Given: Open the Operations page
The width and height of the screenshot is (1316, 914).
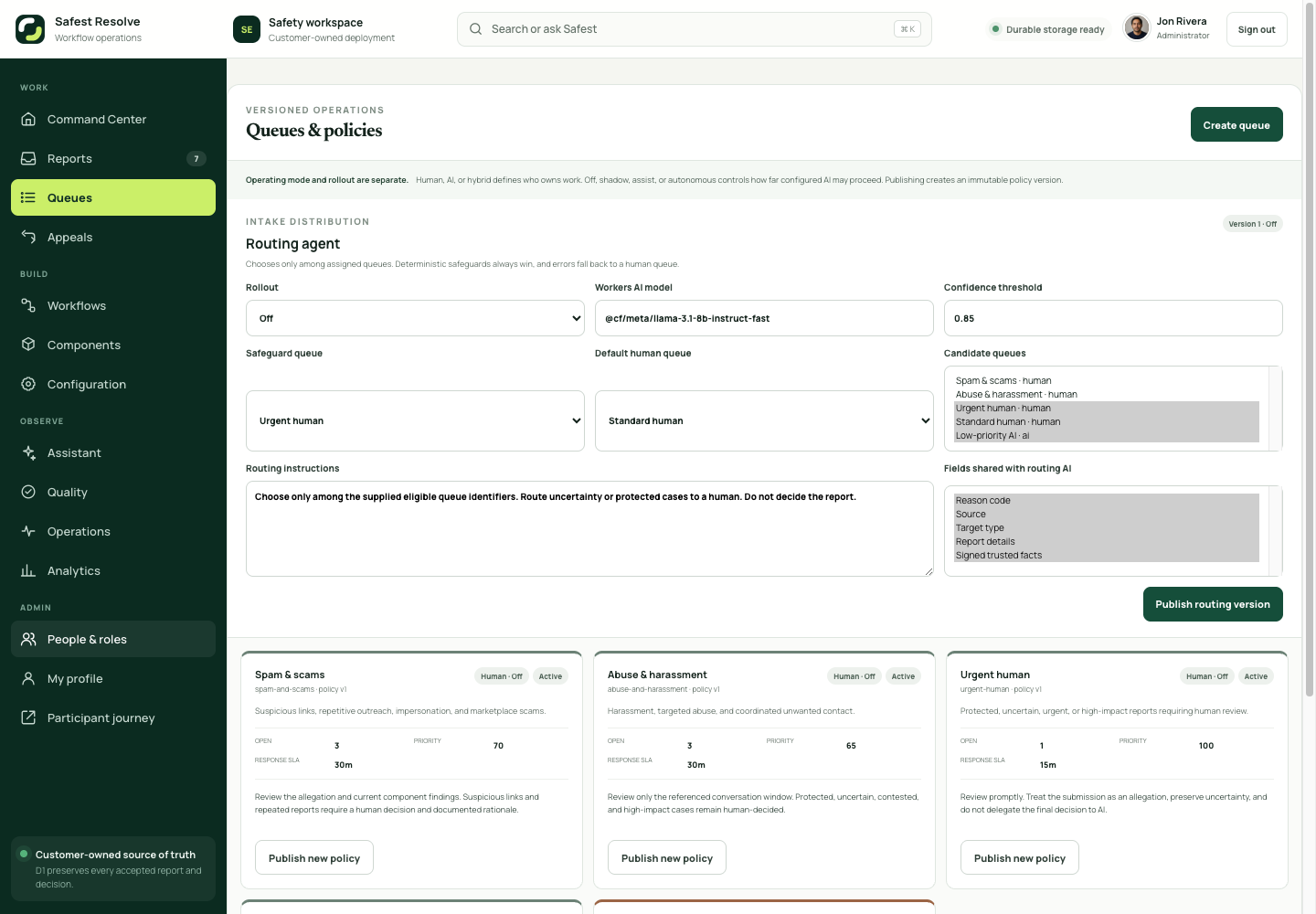Looking at the screenshot, I should 113,531.
